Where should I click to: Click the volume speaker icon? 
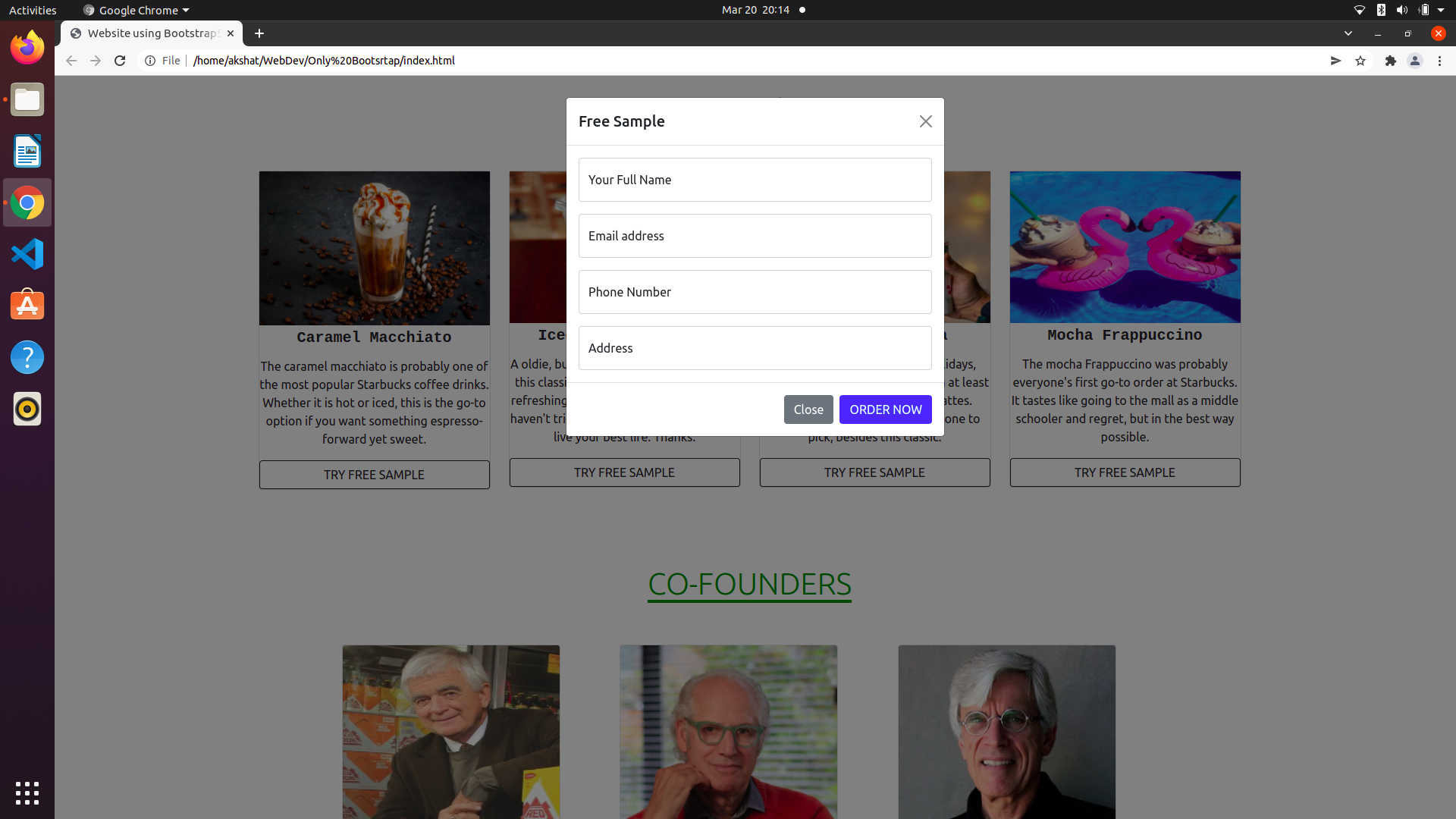(x=1401, y=10)
